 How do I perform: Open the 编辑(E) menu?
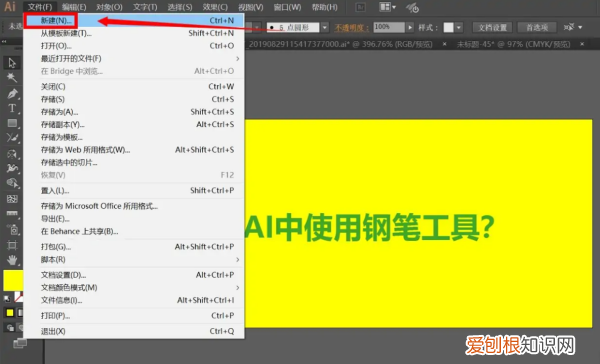click(74, 7)
